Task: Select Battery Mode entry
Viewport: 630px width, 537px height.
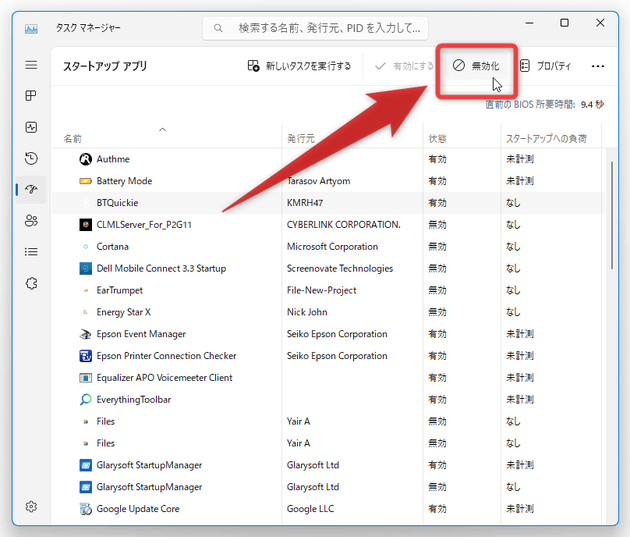Action: [x=124, y=181]
